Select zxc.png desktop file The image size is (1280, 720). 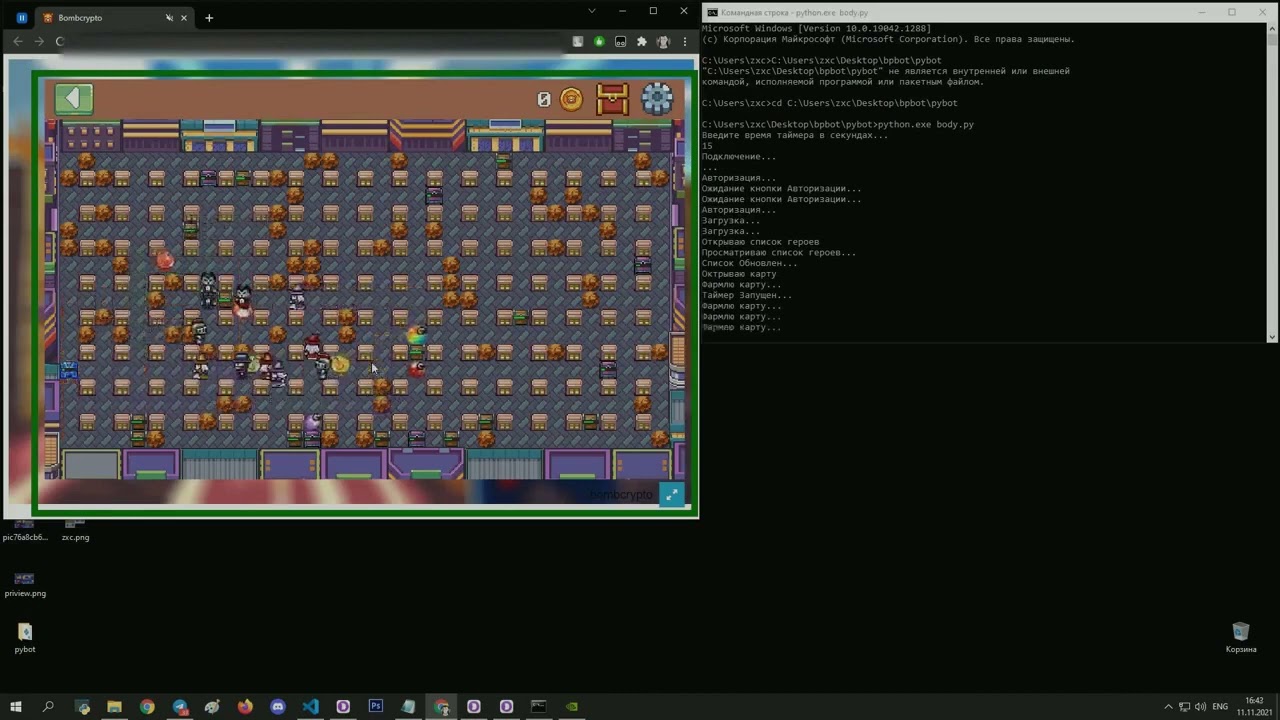pyautogui.click(x=75, y=530)
